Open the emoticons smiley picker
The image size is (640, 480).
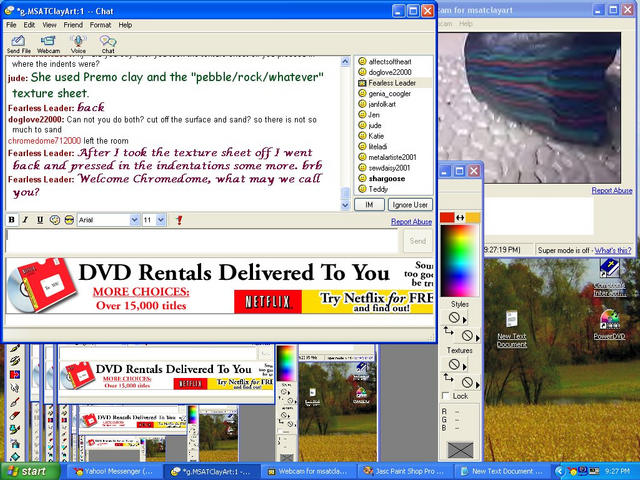coord(69,220)
